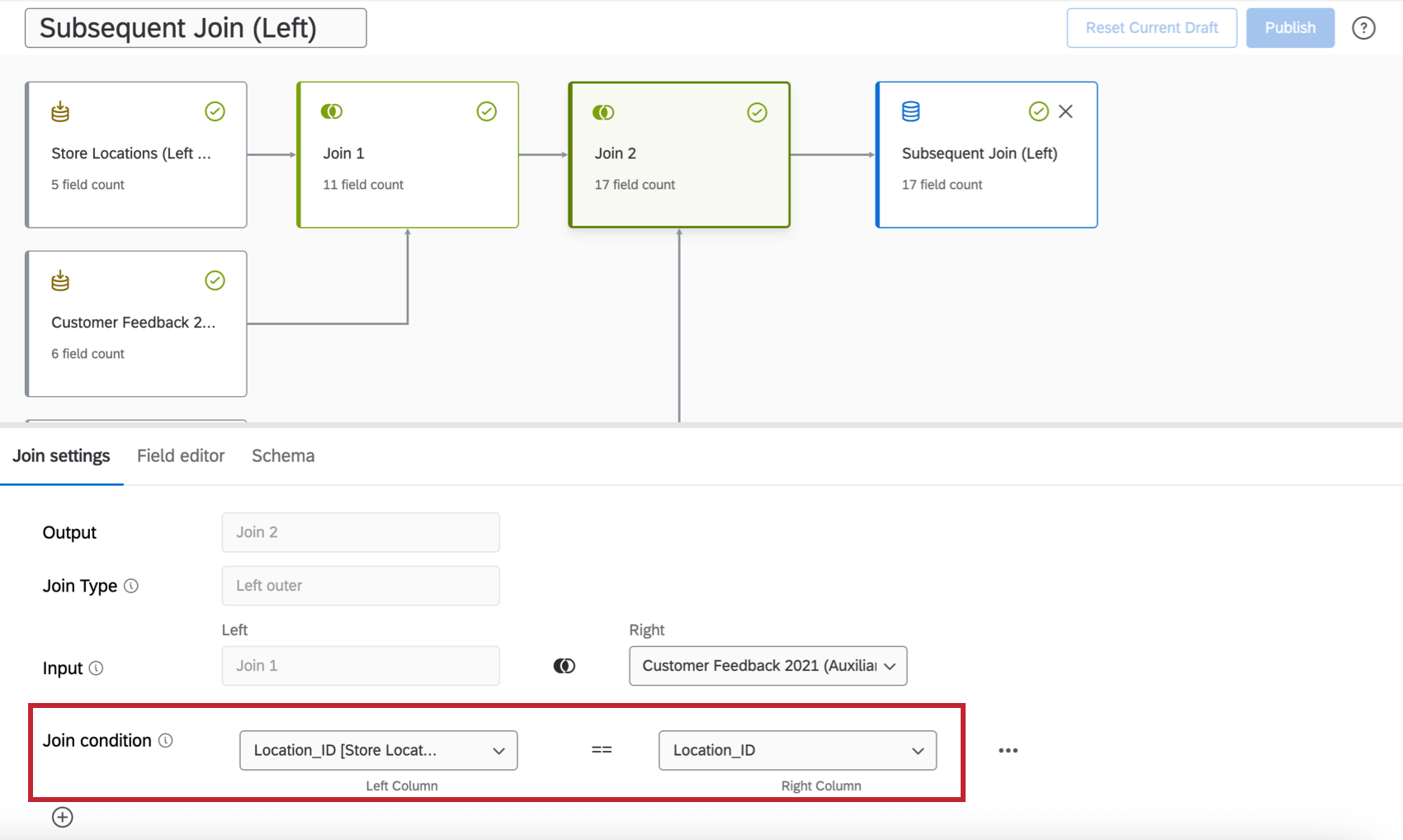Click the Join 1 node's join icon

(332, 111)
